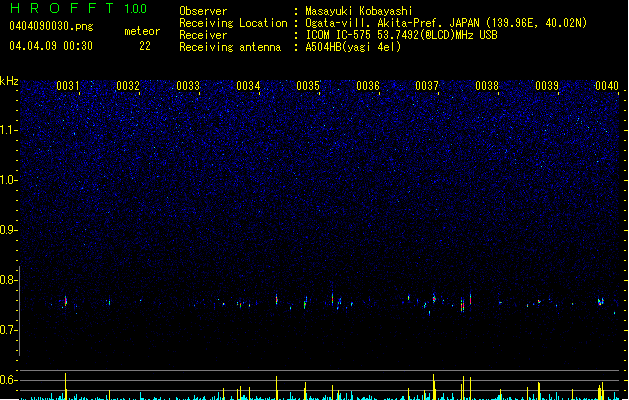The width and height of the screenshot is (629, 400).
Task: Click the 0037 time marker
Action: (427, 86)
